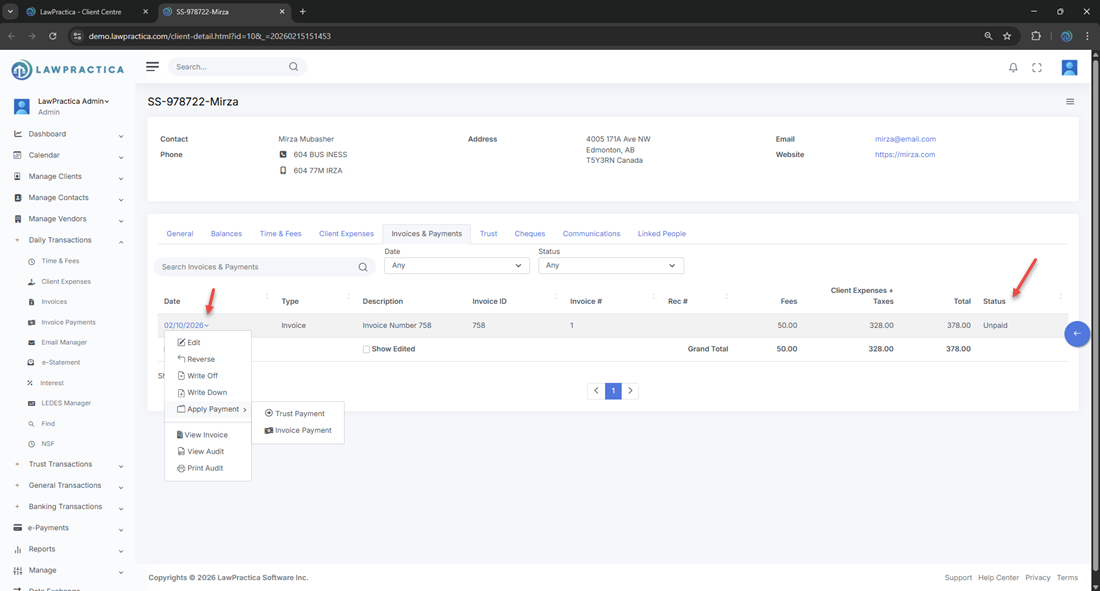Toggle fullscreen mode icon

(x=1037, y=68)
